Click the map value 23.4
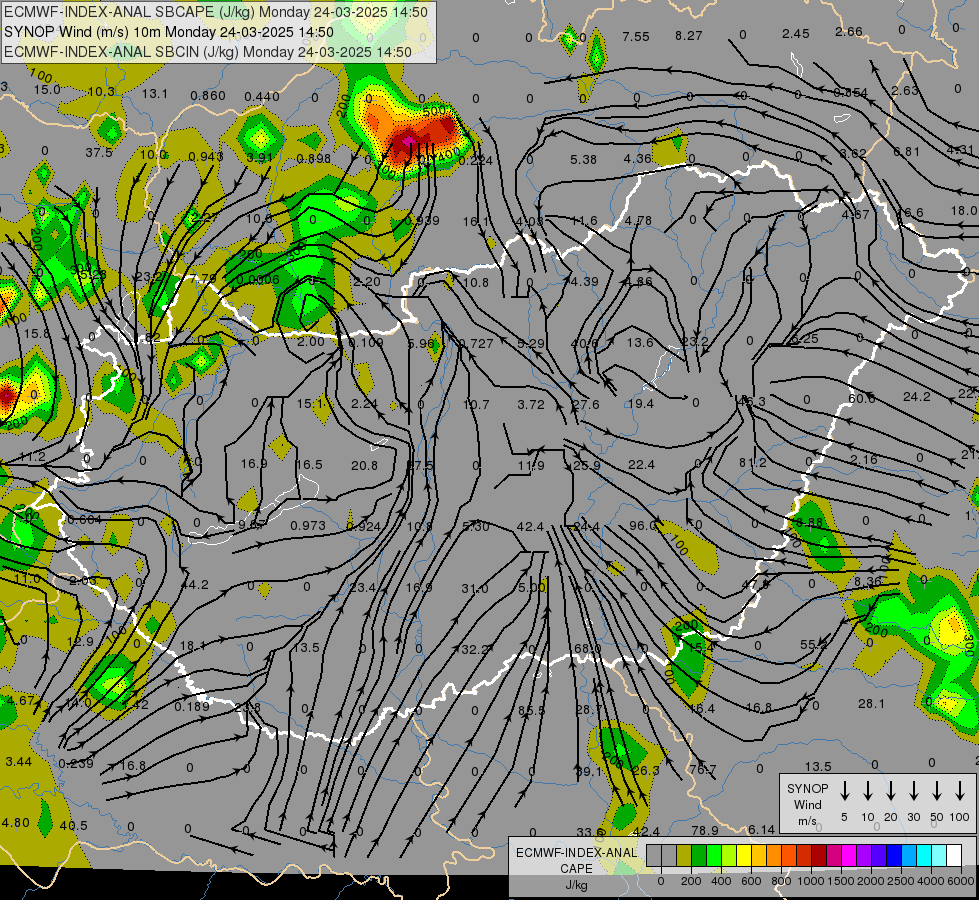This screenshot has height=900, width=979. pos(363,588)
